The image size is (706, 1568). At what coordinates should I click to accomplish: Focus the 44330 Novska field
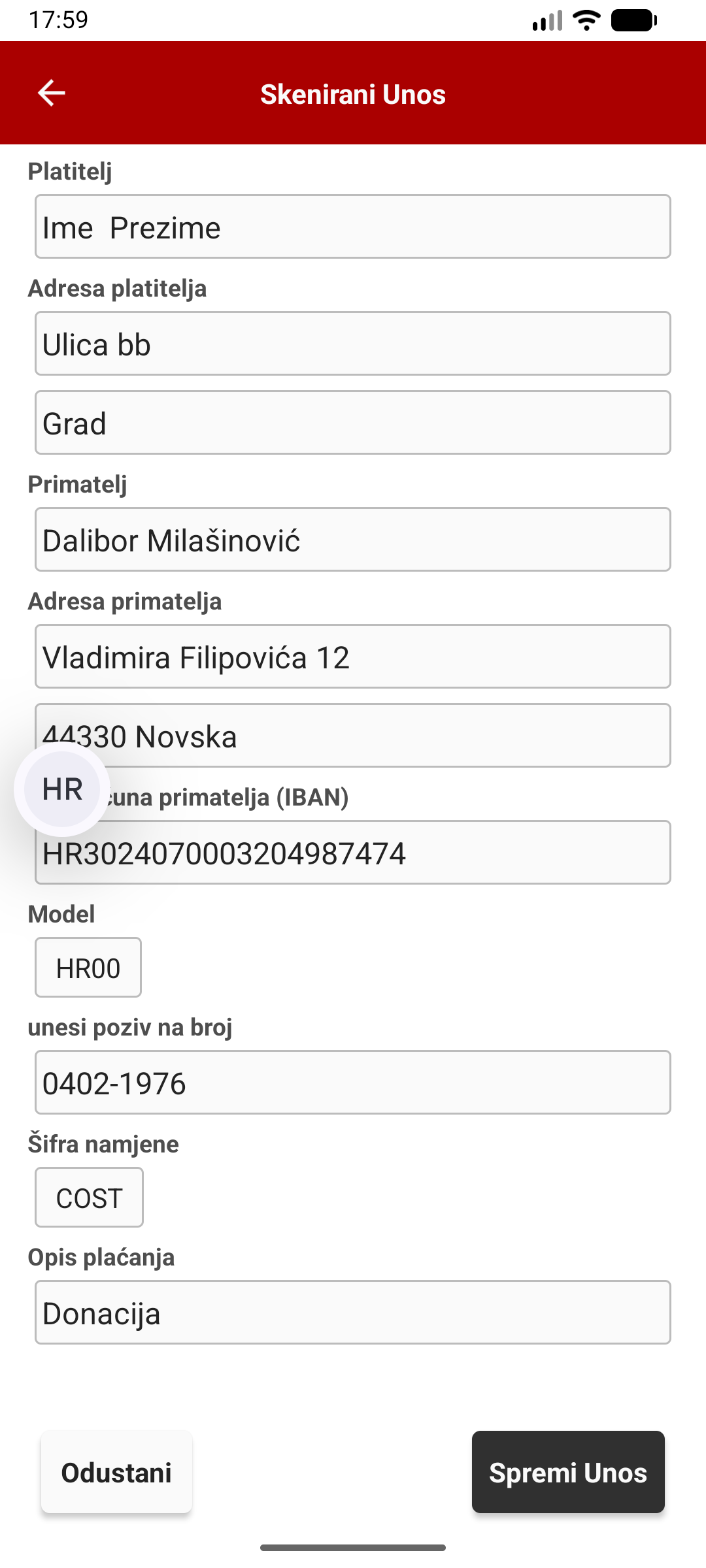pyautogui.click(x=392, y=736)
